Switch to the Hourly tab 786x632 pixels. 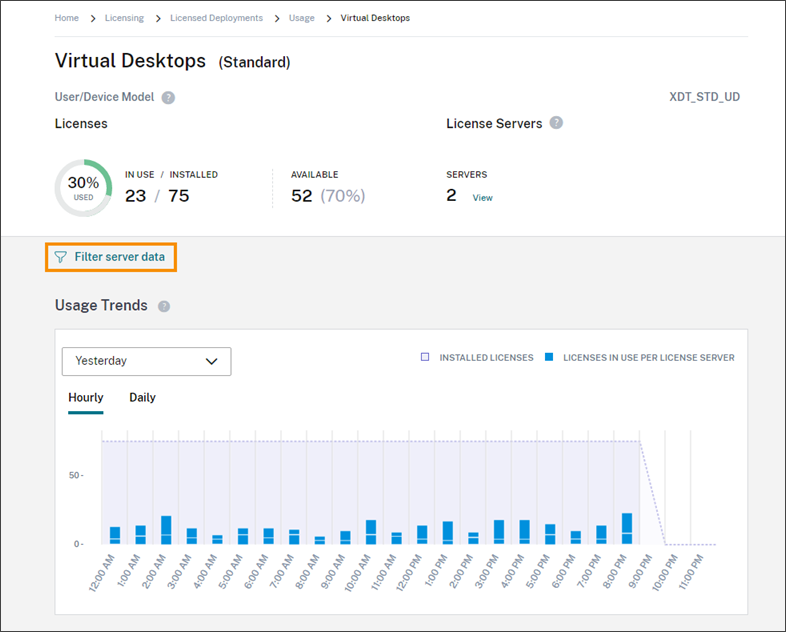[85, 398]
